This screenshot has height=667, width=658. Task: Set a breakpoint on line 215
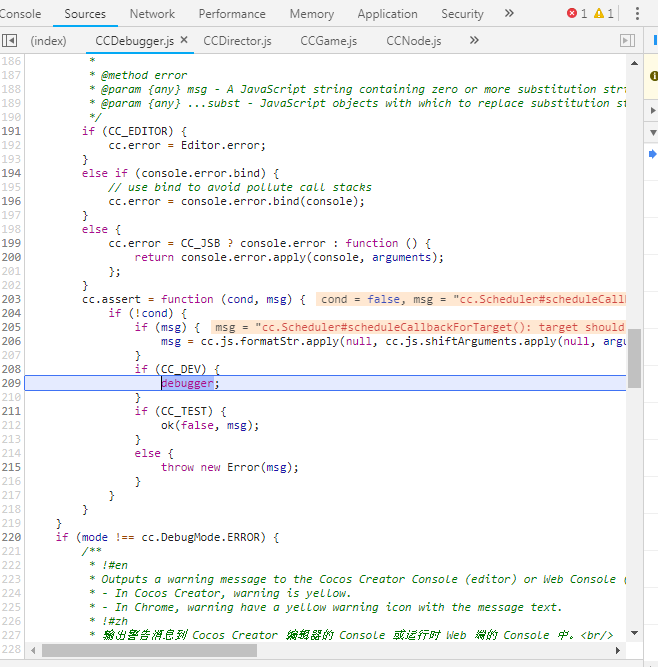[11, 467]
